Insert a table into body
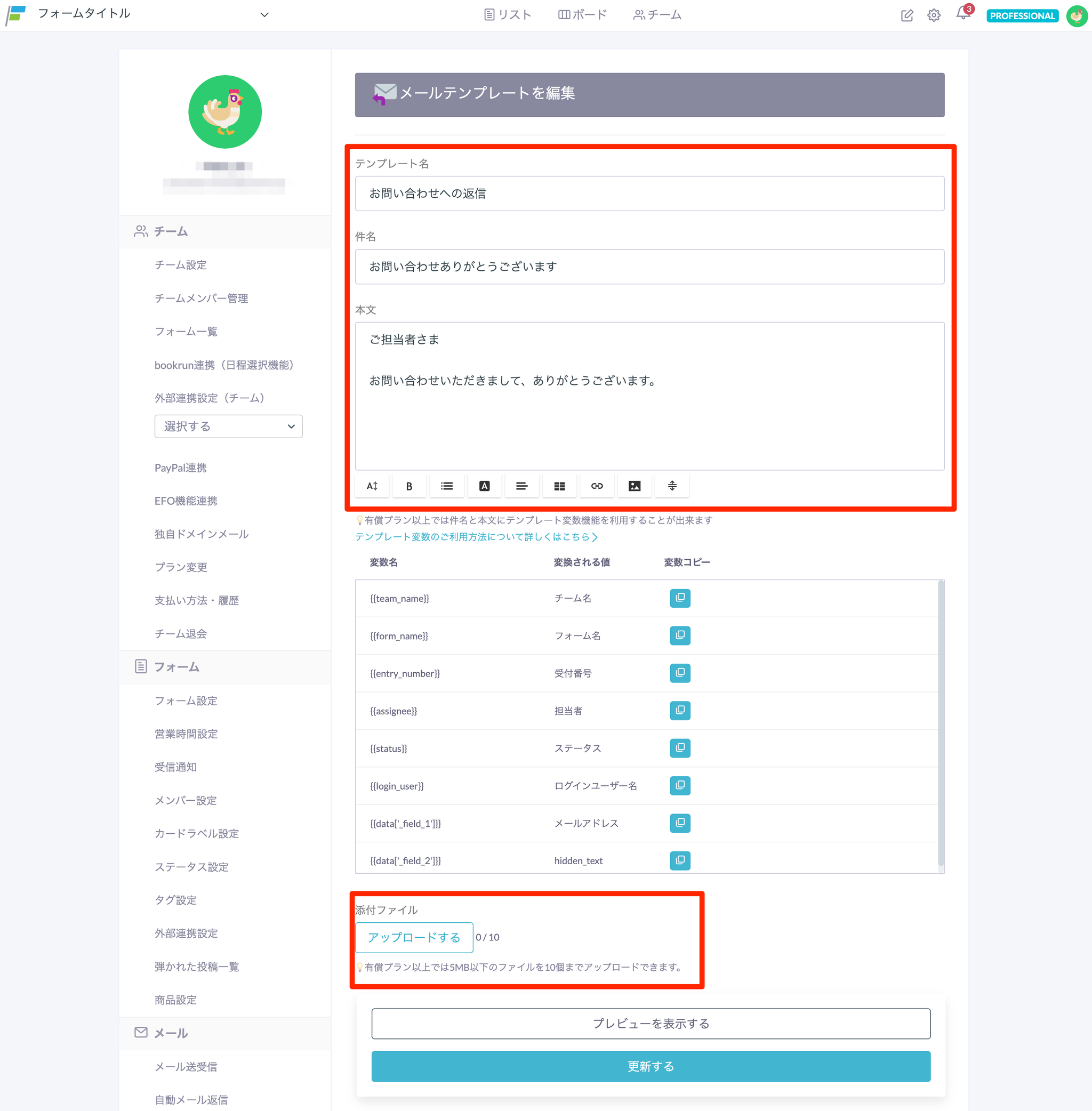The height and width of the screenshot is (1111, 1092). [x=559, y=486]
